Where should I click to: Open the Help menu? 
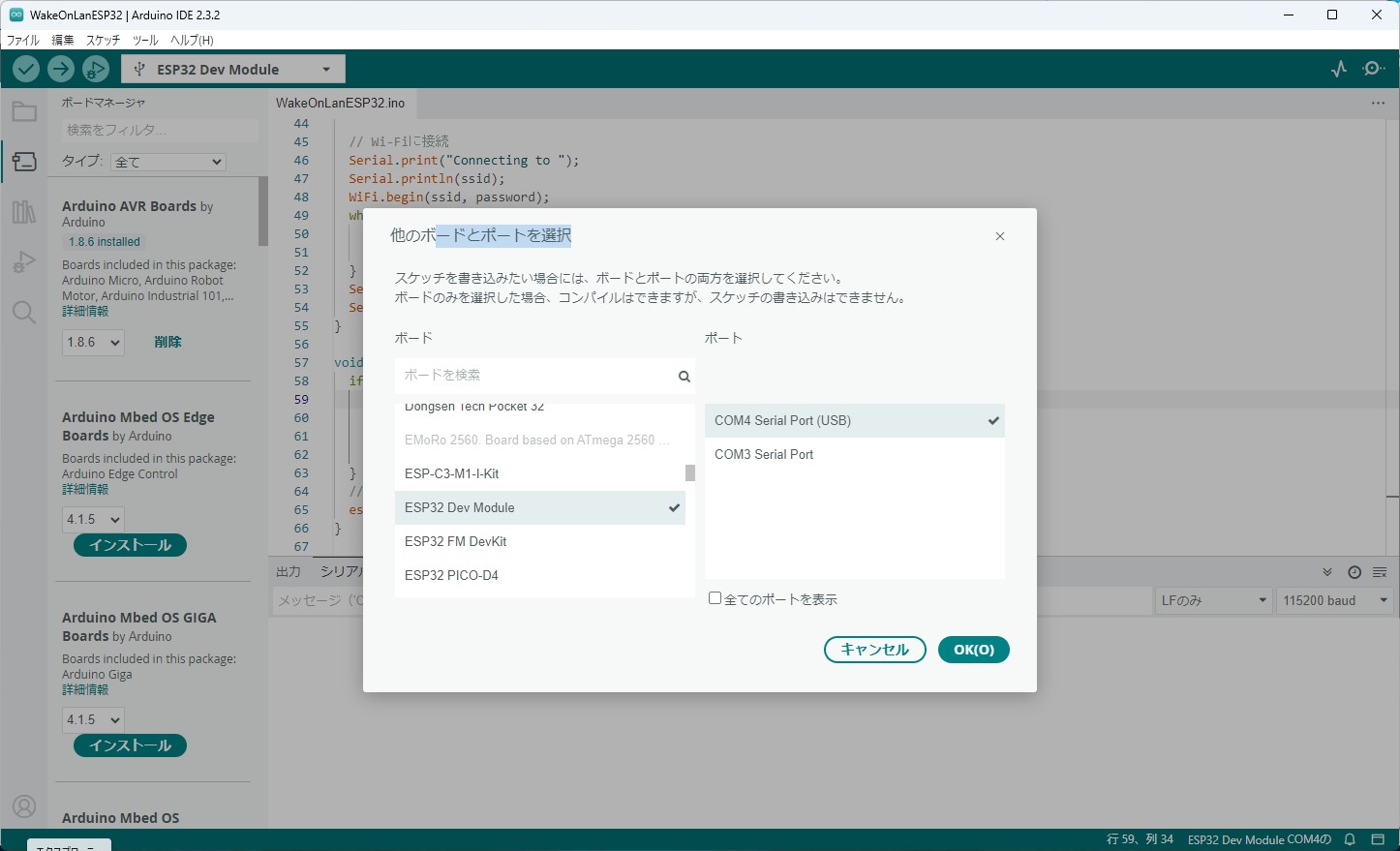point(192,40)
